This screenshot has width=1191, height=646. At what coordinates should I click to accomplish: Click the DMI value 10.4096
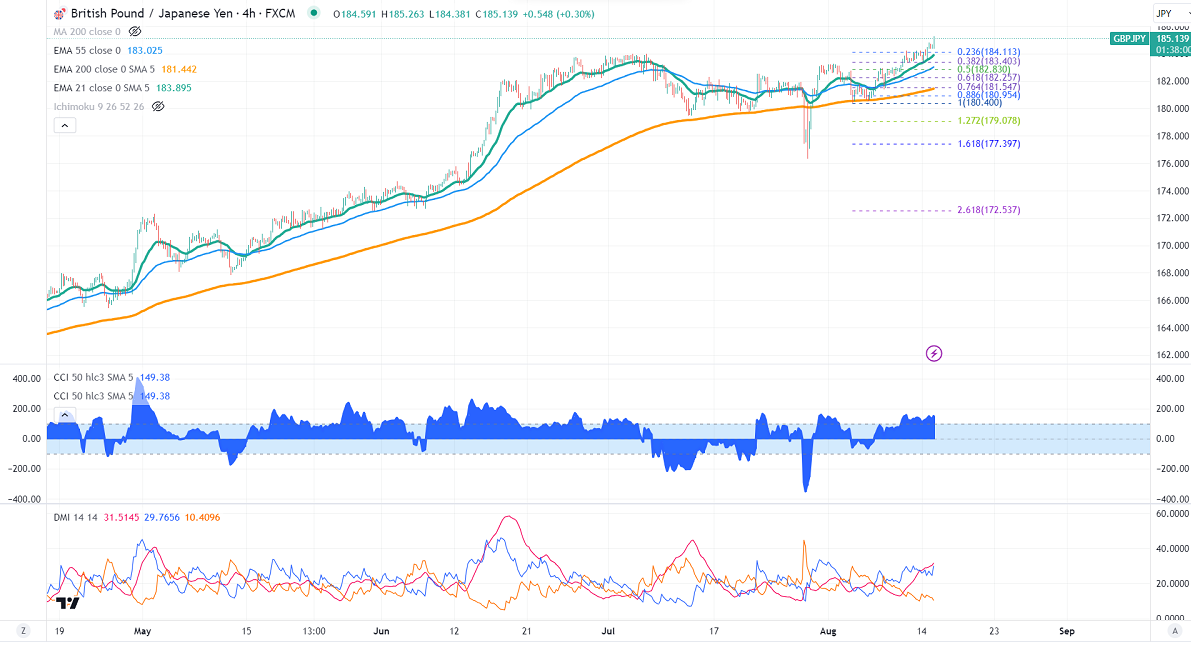tap(203, 518)
